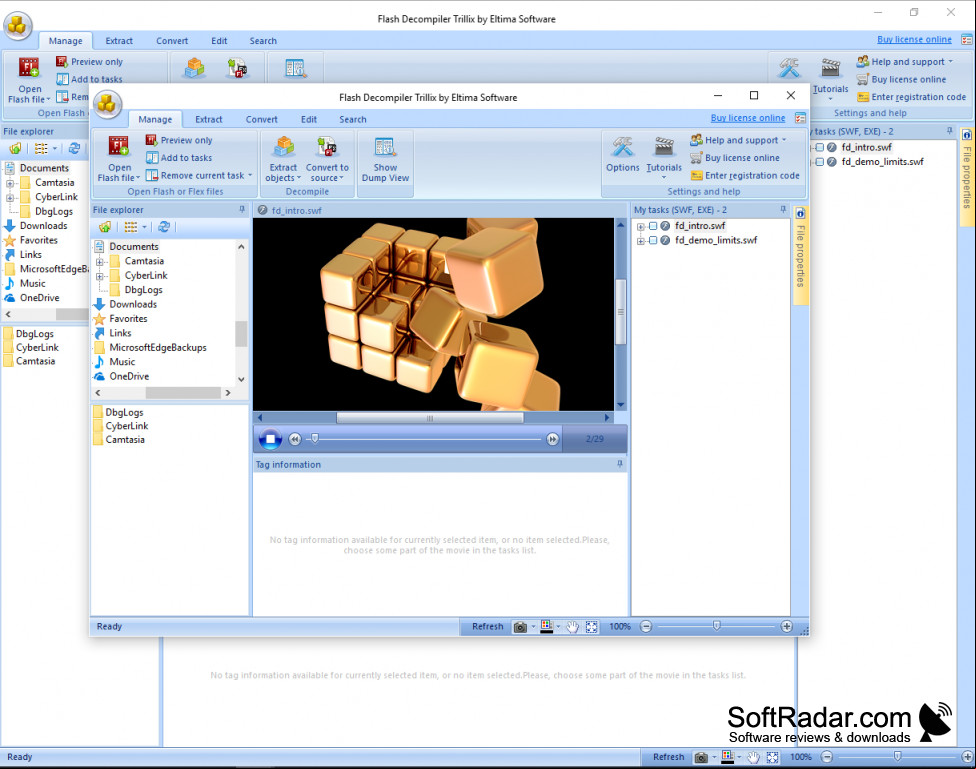Click Options icon in back window ribbon

pyautogui.click(x=789, y=68)
